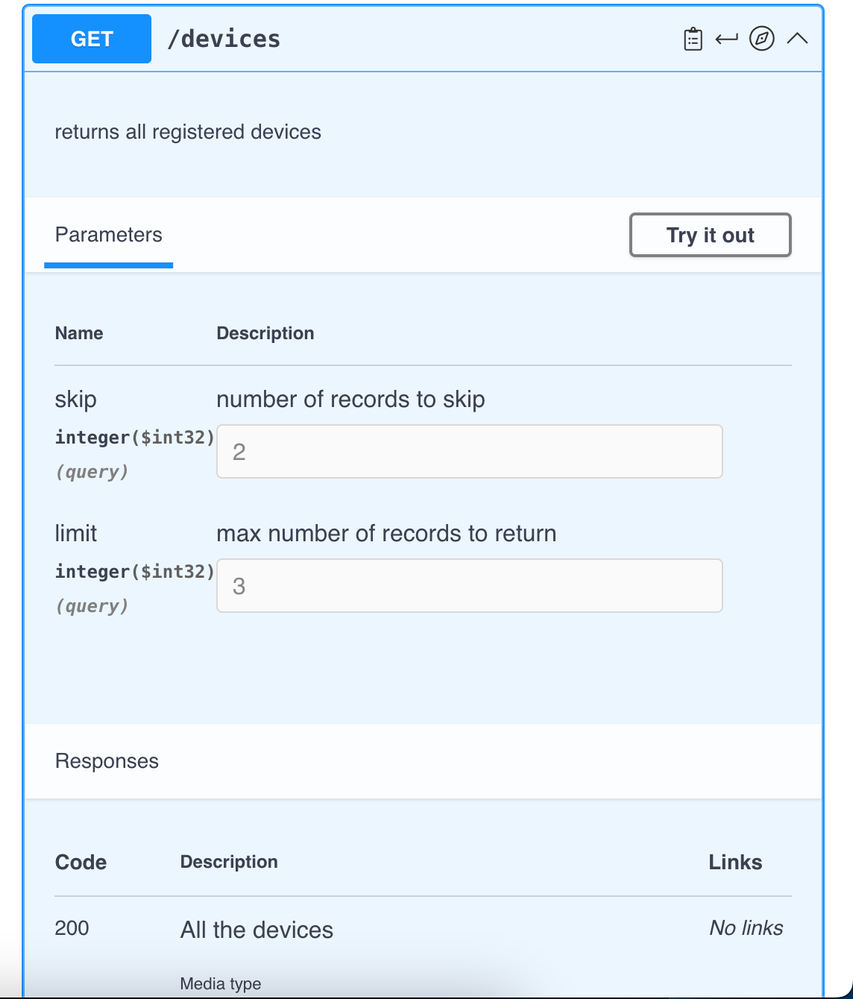Viewport: 853px width, 999px height.
Task: Click the compass icon
Action: (762, 39)
